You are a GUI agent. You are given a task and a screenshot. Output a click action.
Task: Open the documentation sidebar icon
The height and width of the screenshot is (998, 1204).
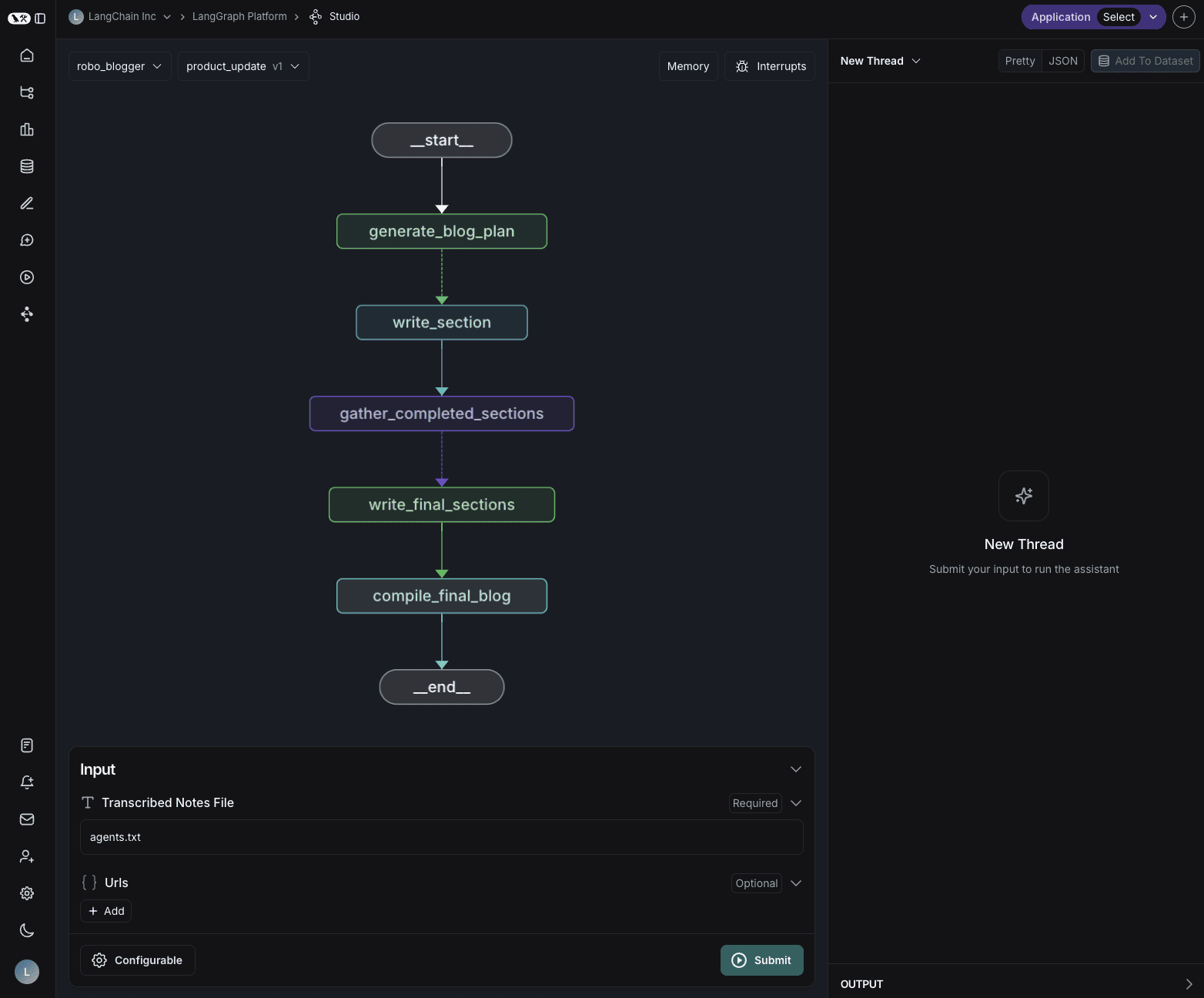(27, 745)
